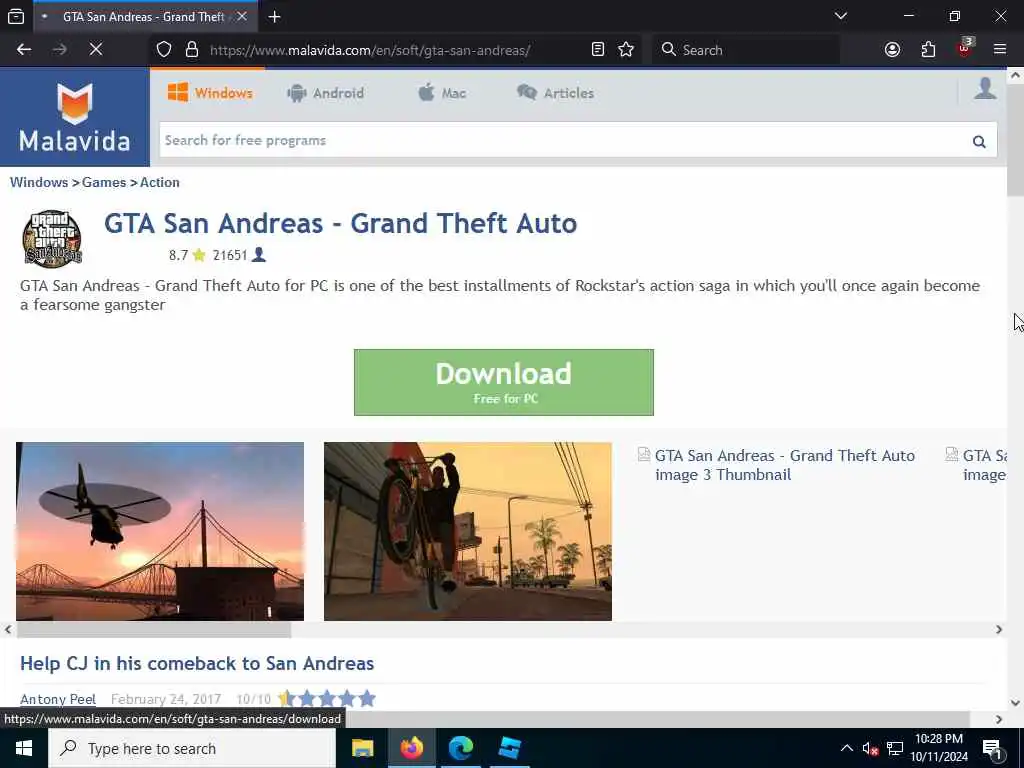Open a new browser tab

click(274, 16)
